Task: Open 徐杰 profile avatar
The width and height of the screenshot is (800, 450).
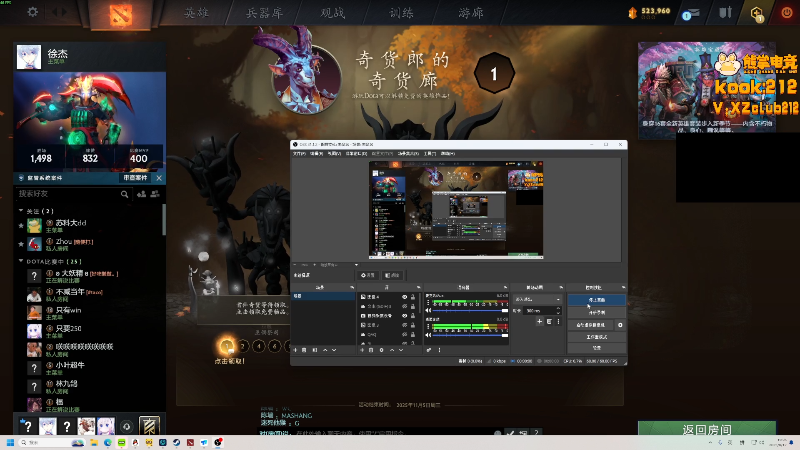Action: 29,57
